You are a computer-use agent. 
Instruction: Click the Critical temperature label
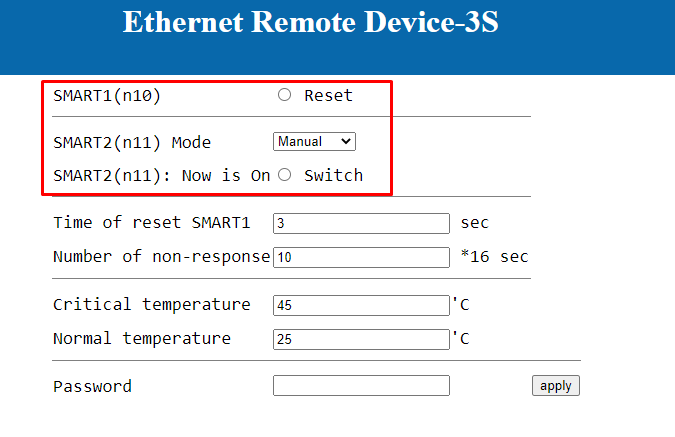coord(151,304)
